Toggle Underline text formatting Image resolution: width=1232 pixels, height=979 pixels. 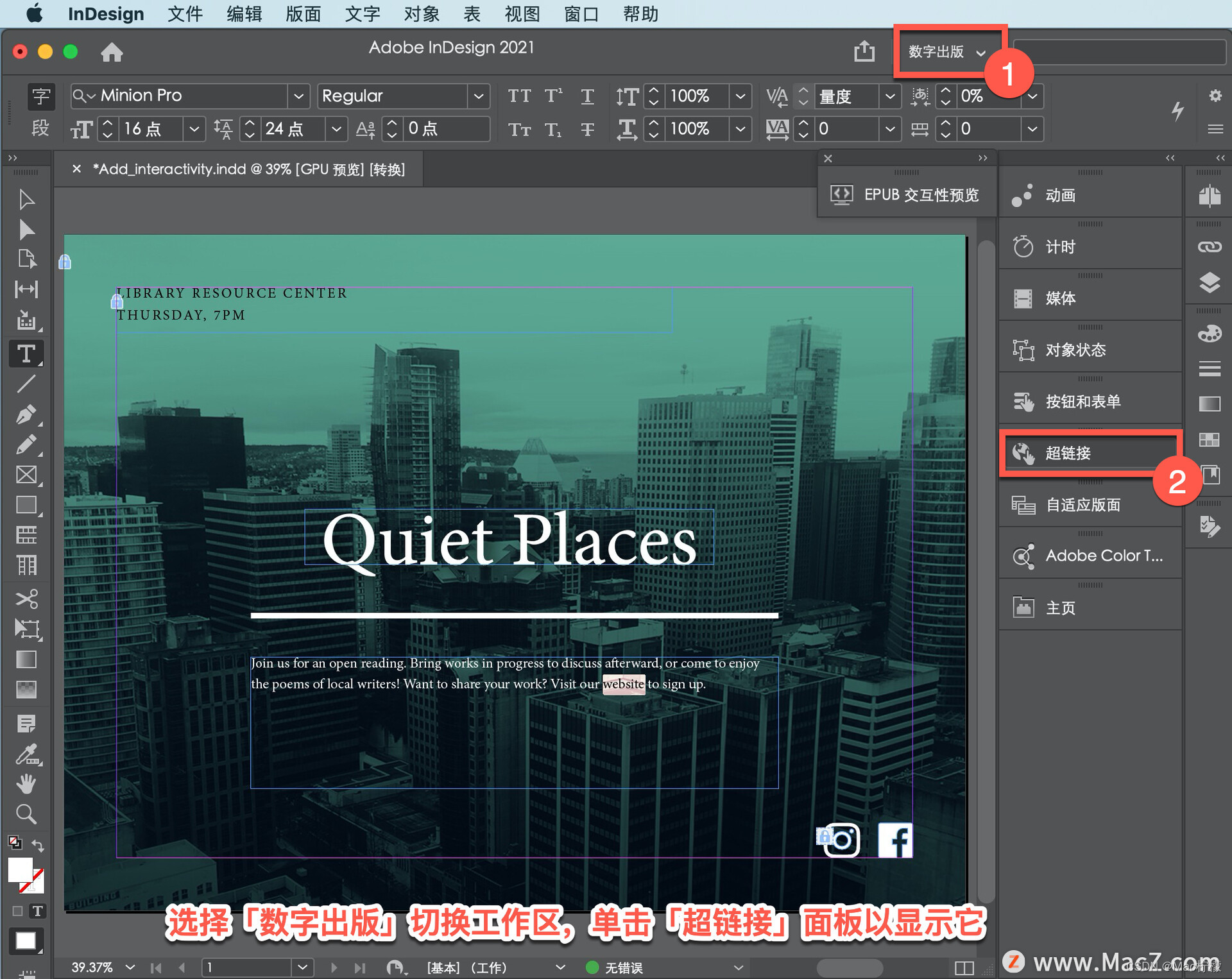click(x=587, y=96)
